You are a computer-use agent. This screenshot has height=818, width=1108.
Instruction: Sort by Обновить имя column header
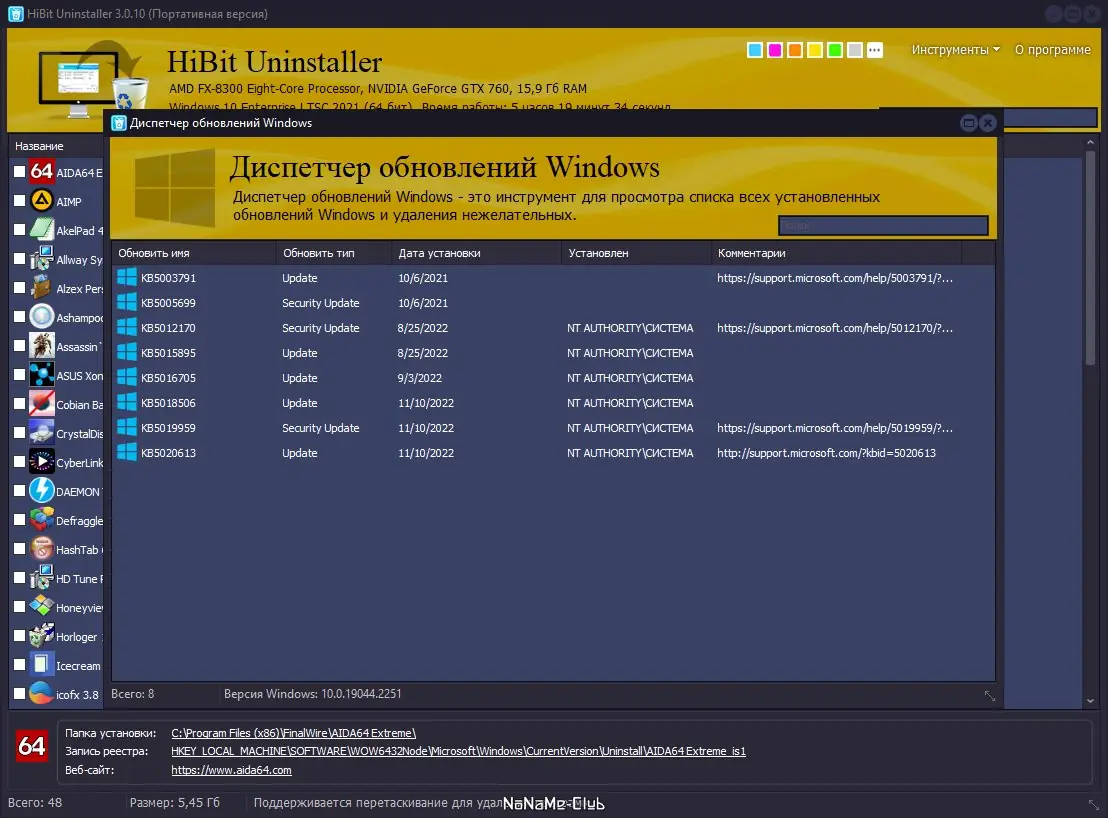tap(194, 253)
